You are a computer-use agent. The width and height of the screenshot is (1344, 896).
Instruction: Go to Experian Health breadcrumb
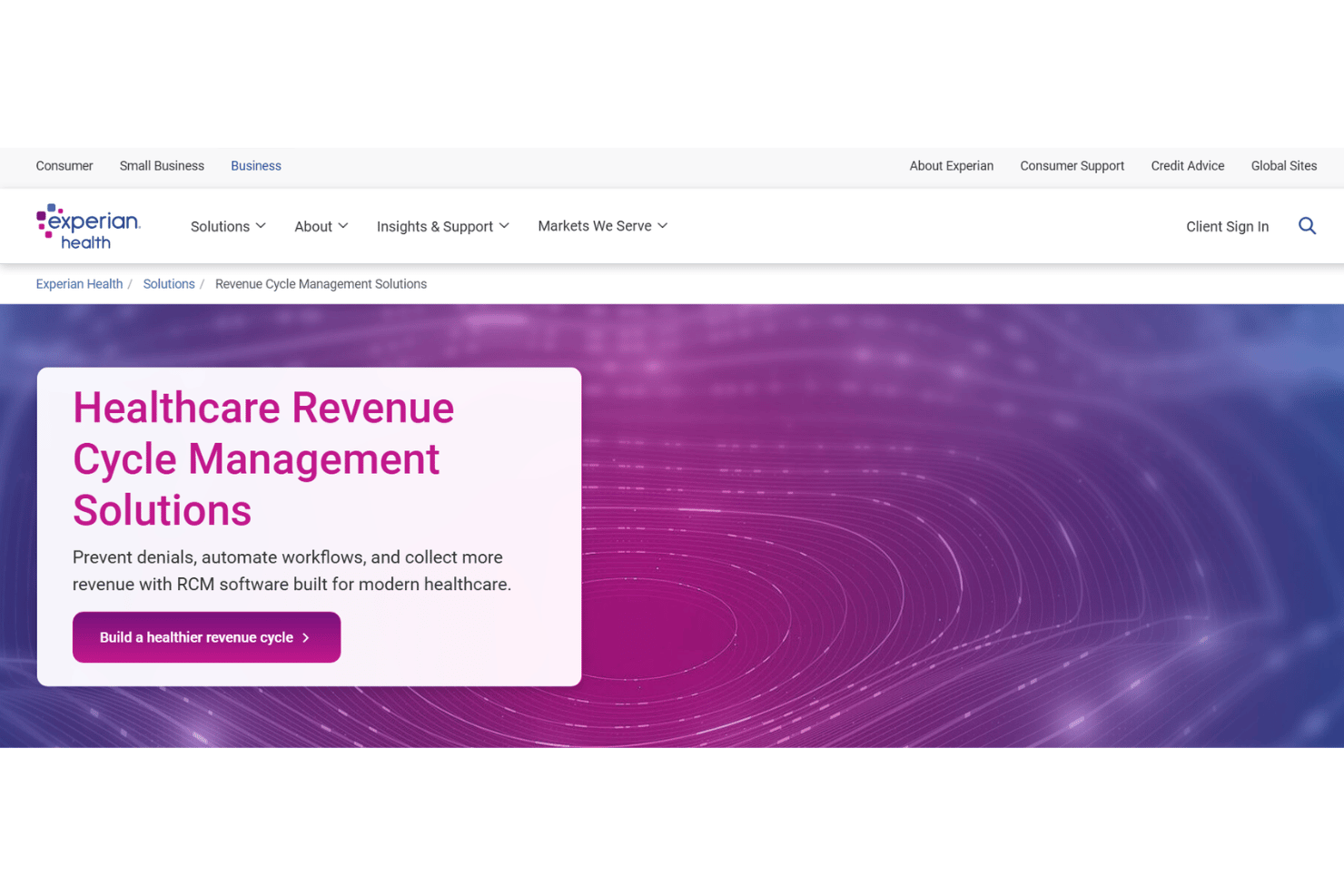79,284
